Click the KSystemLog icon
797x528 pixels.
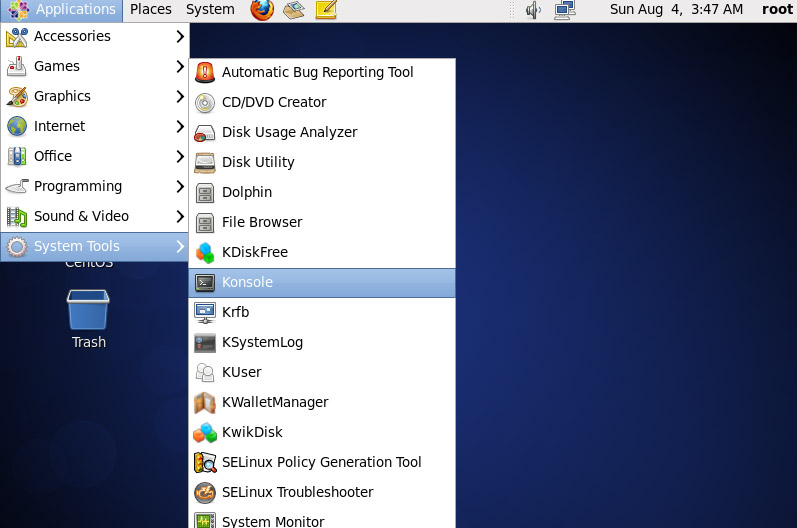tap(205, 343)
